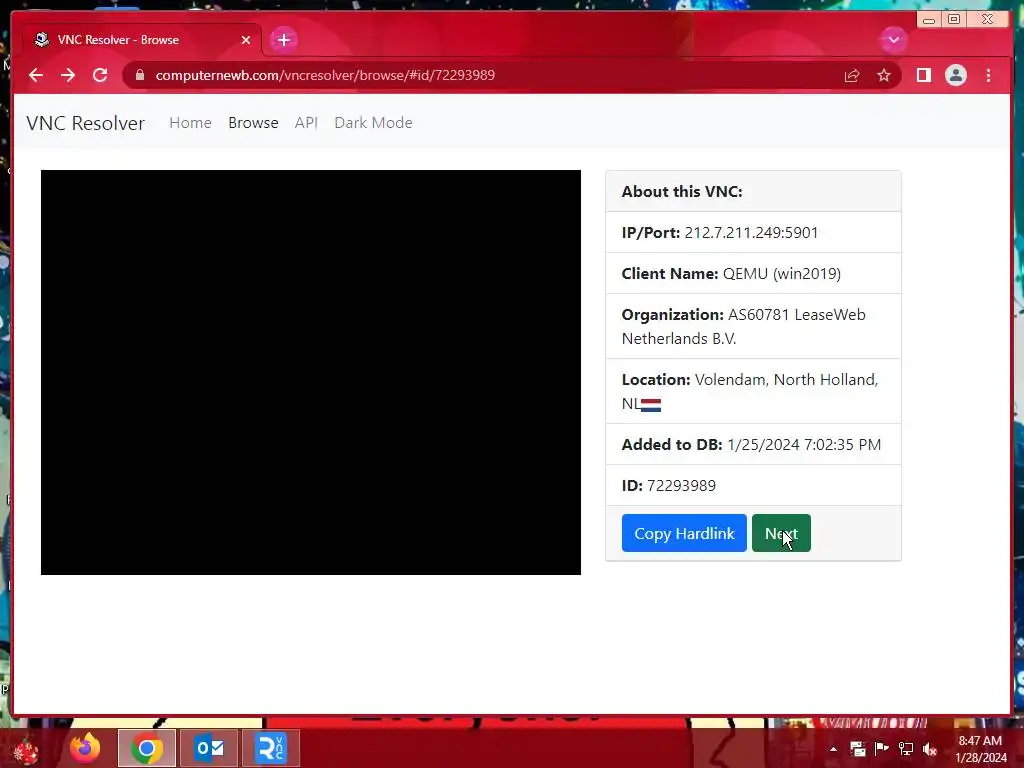
Task: Open the Action Center flag icon
Action: [x=882, y=749]
